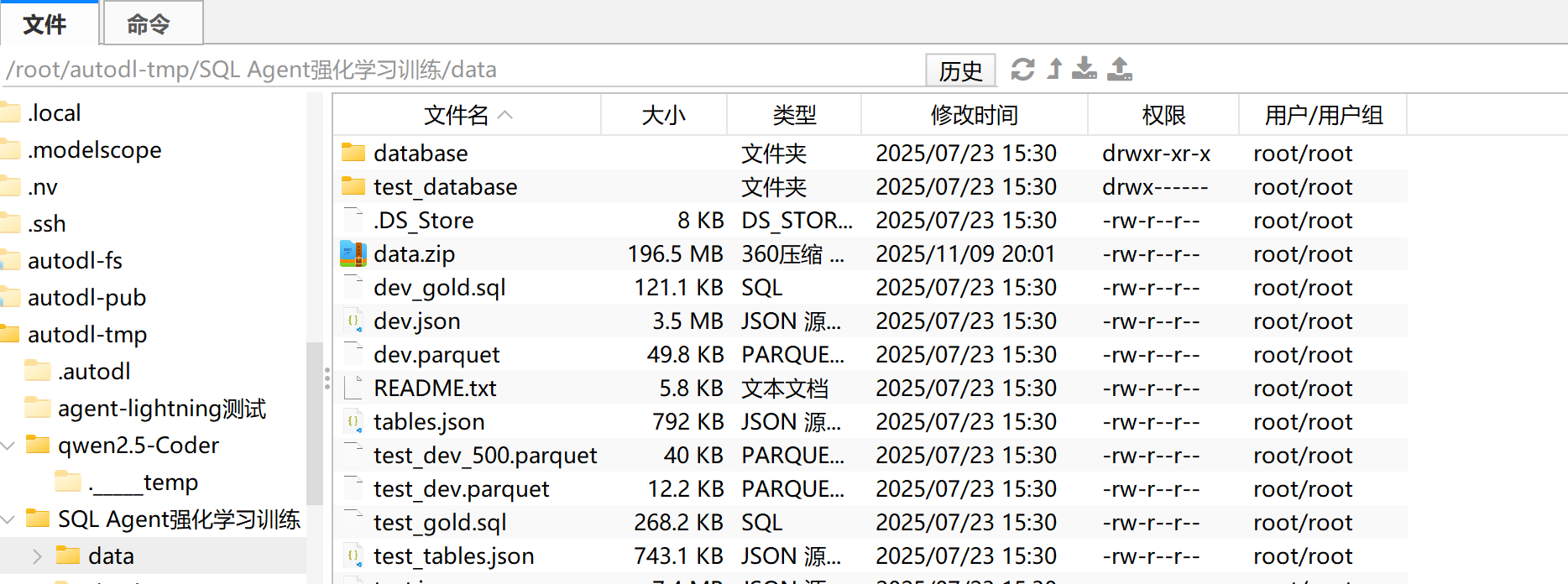Open the database folder icon
The image size is (1568, 584).
click(353, 153)
